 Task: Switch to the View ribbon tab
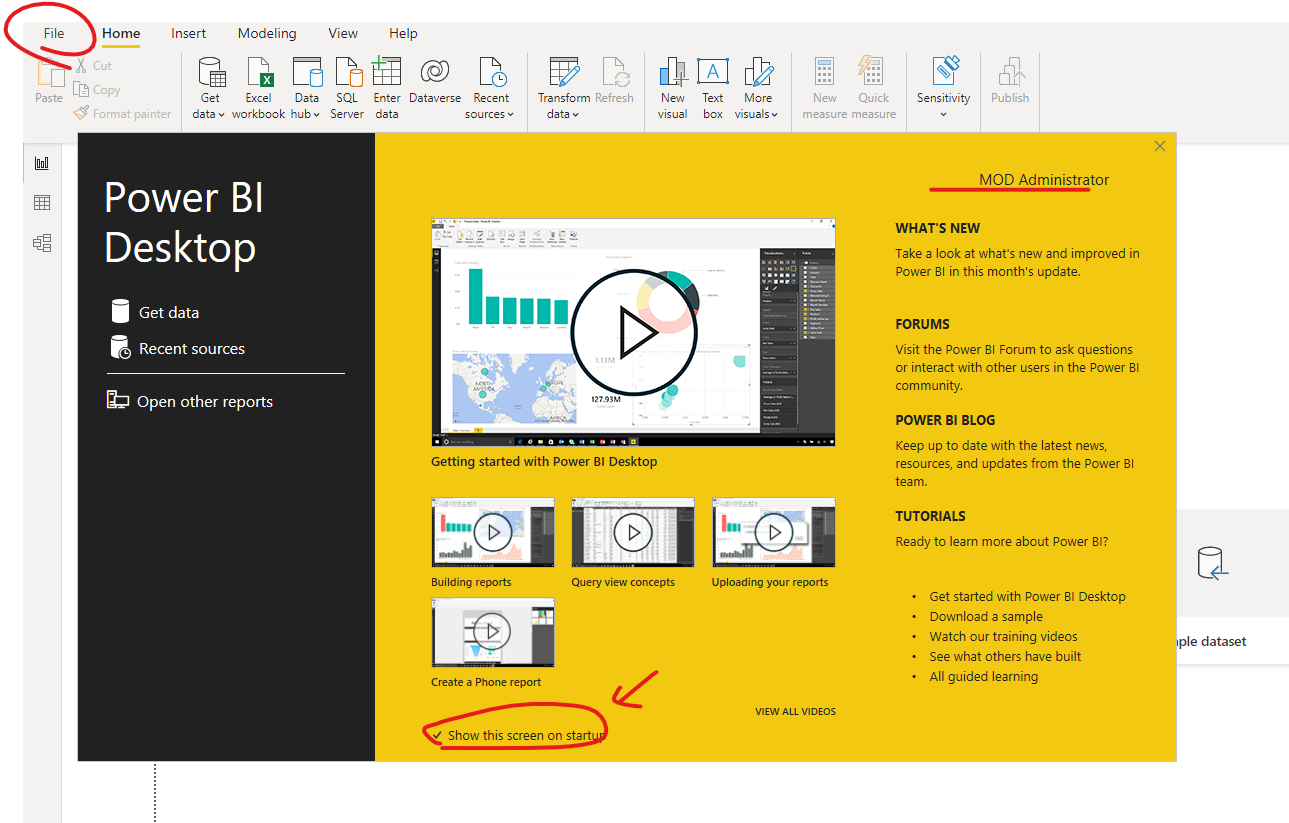(343, 33)
